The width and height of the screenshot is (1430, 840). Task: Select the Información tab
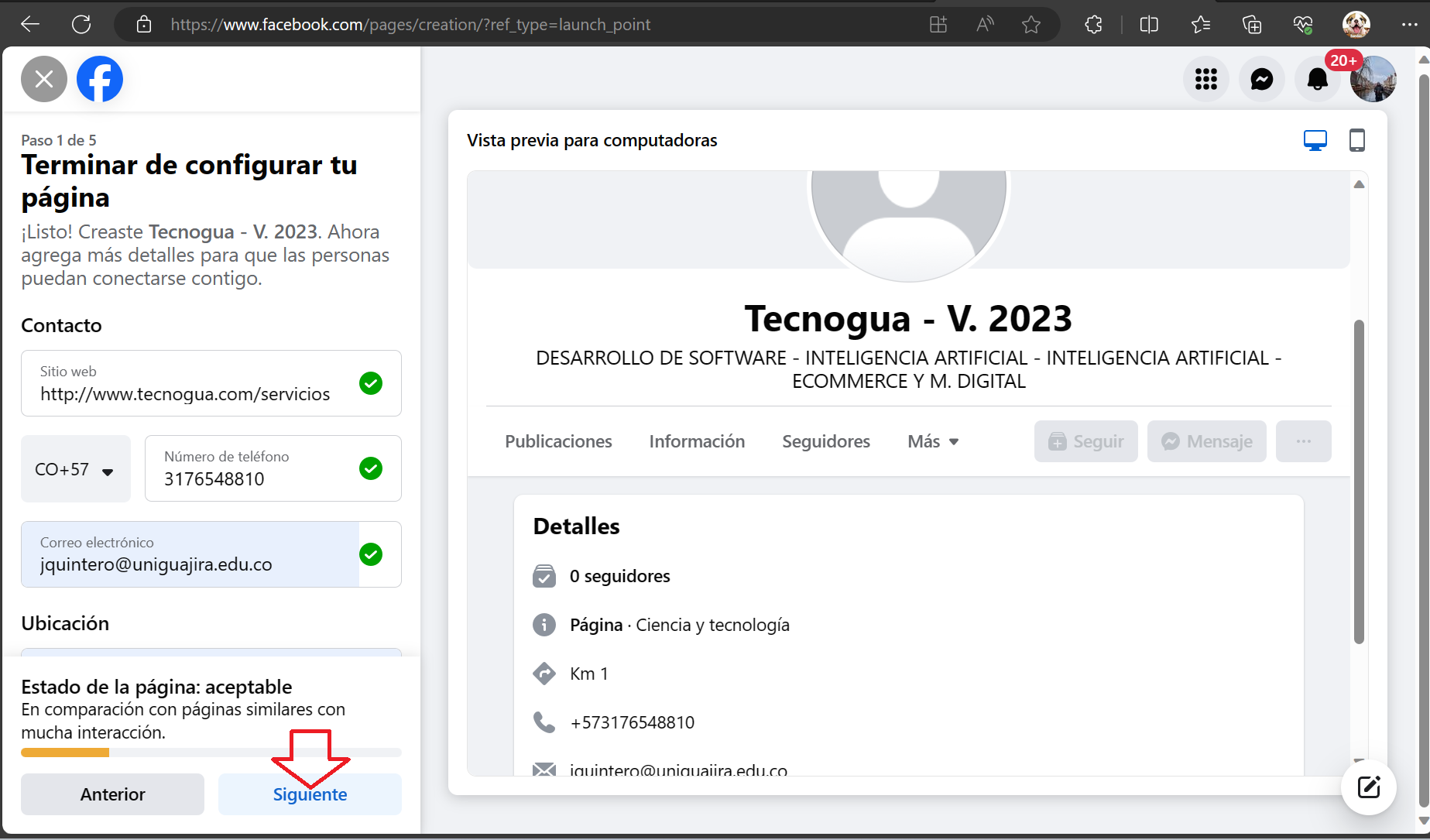pos(697,441)
